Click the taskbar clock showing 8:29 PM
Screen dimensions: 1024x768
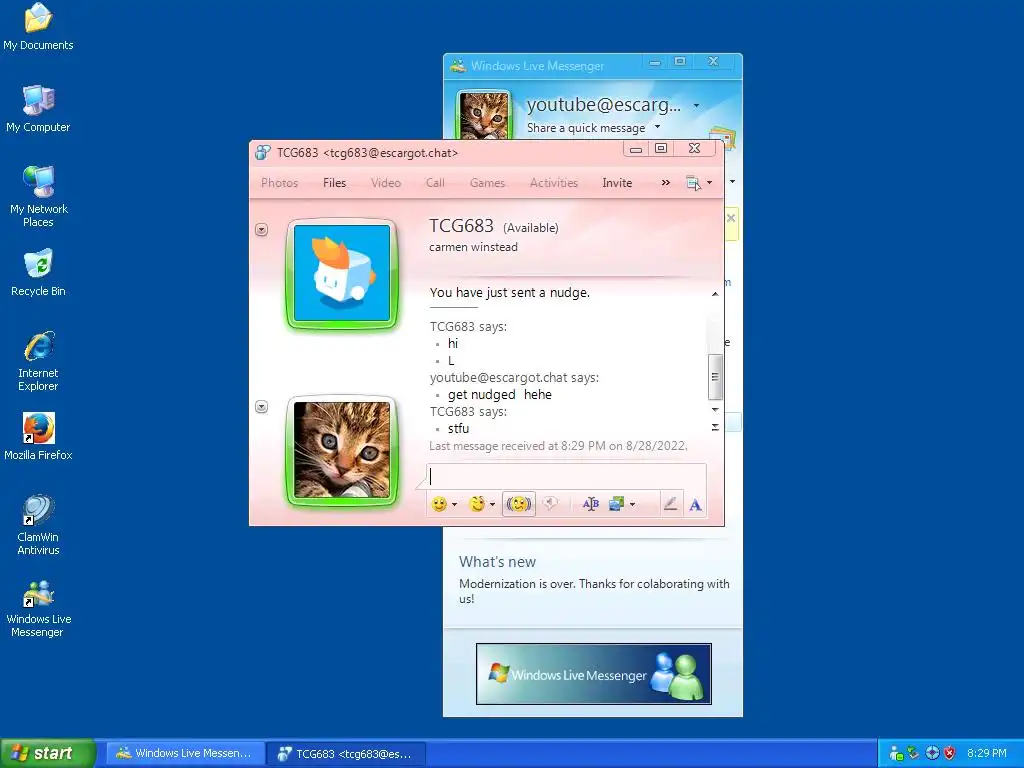986,753
